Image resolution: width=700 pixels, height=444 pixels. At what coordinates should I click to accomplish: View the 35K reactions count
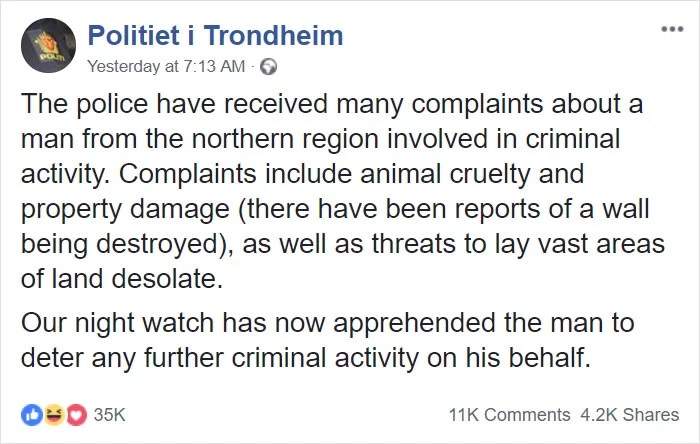(x=109, y=414)
